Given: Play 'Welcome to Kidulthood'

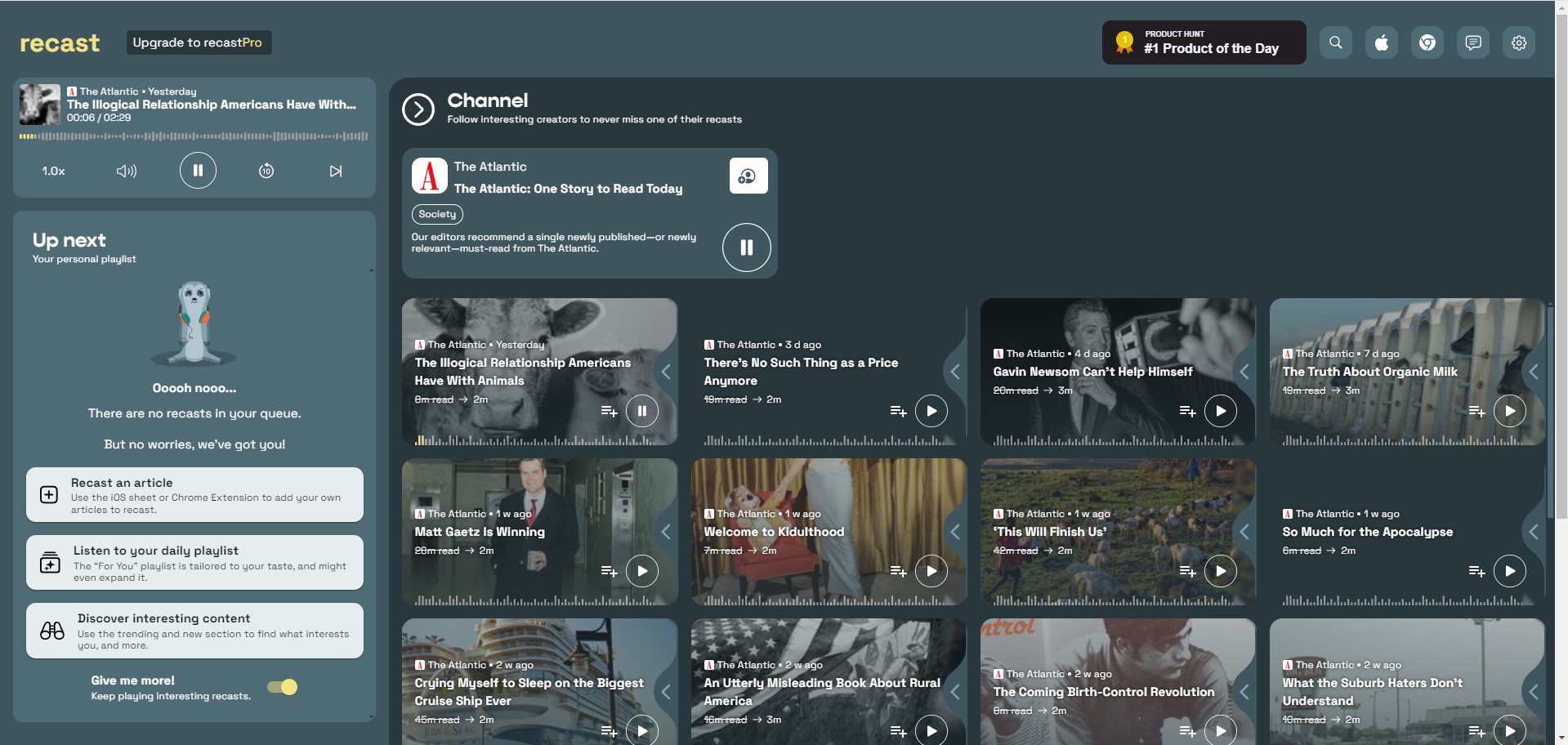Looking at the screenshot, I should point(931,571).
